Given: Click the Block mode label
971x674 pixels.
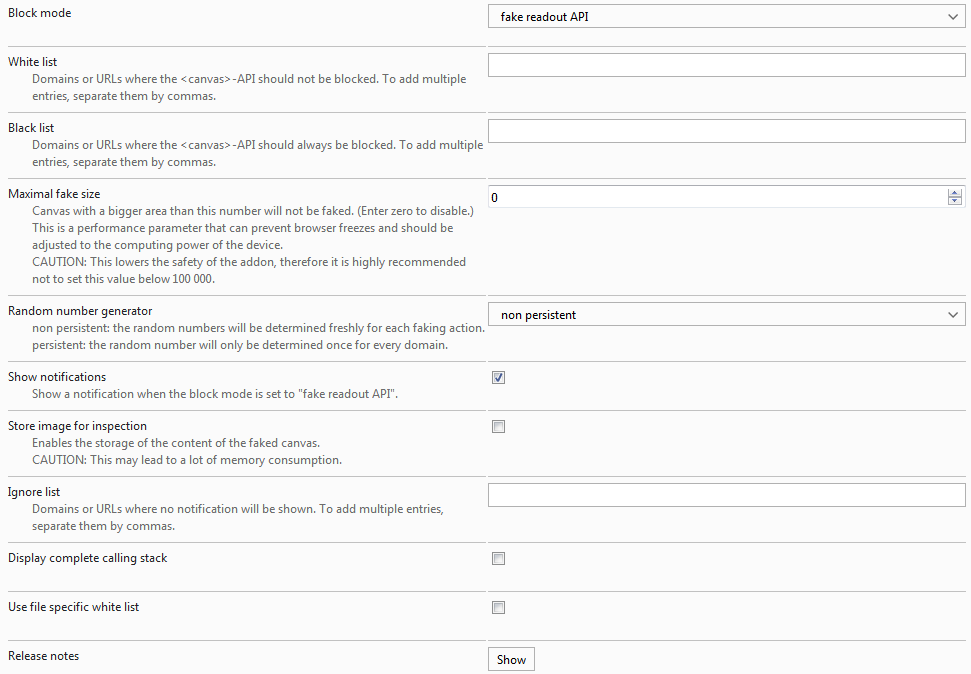Looking at the screenshot, I should (x=40, y=13).
